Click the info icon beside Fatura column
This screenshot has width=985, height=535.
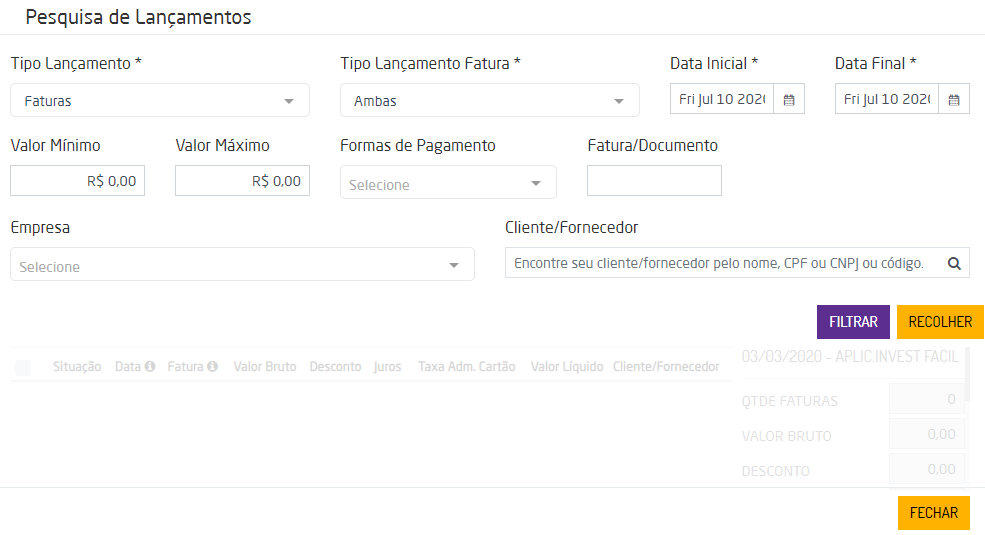coord(212,367)
